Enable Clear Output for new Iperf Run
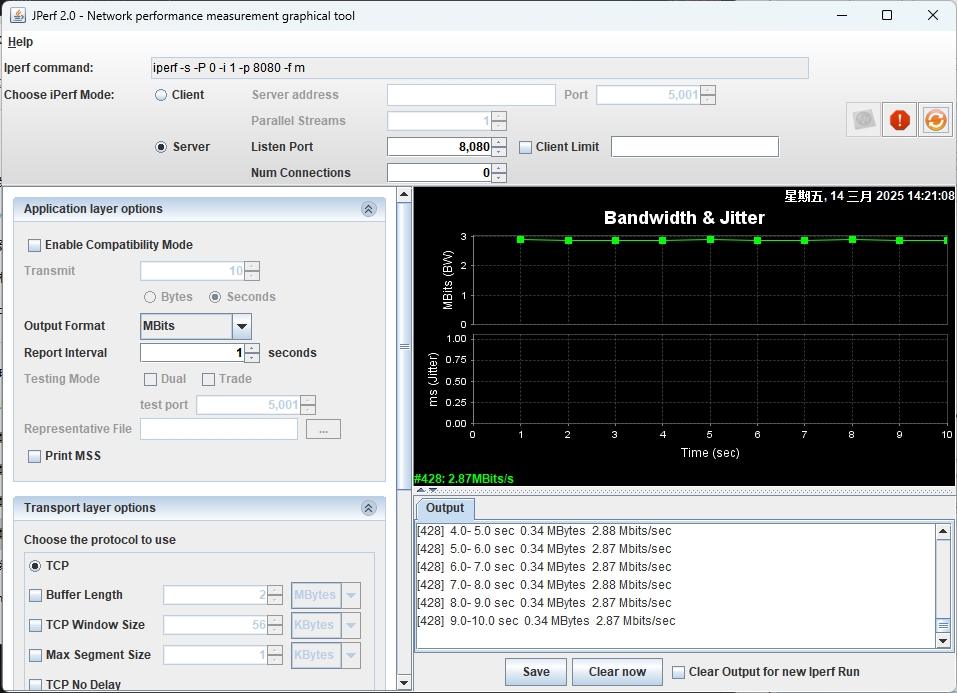The height and width of the screenshot is (693, 957). click(679, 672)
